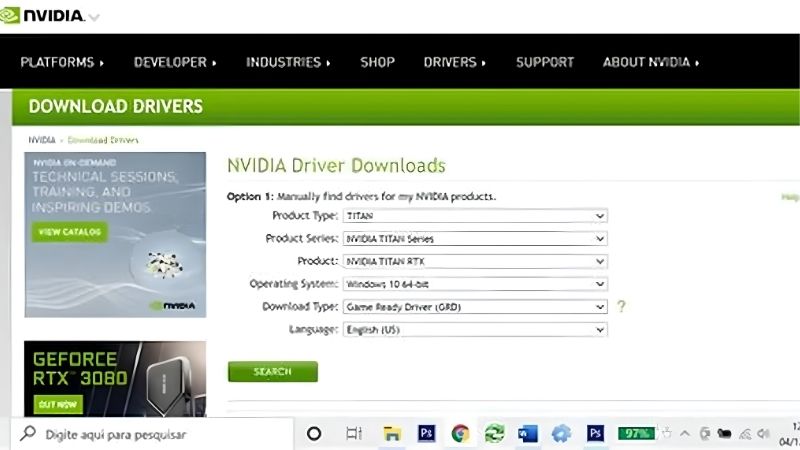Open the second Photoshop taskbar icon

point(595,433)
